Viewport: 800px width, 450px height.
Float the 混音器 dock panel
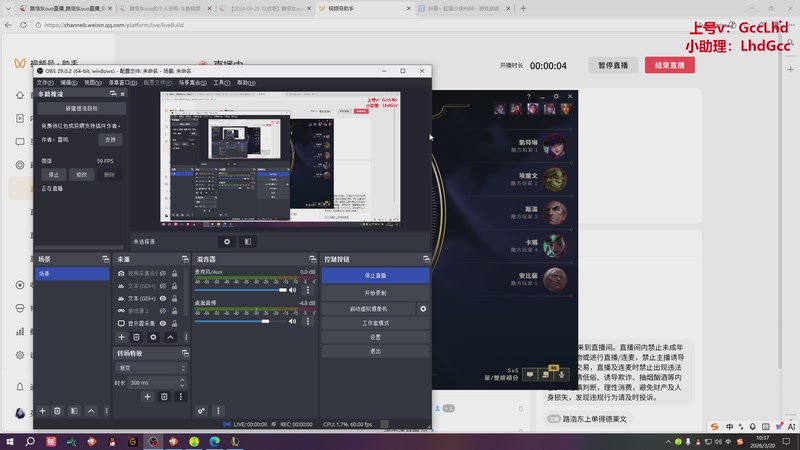(313, 259)
